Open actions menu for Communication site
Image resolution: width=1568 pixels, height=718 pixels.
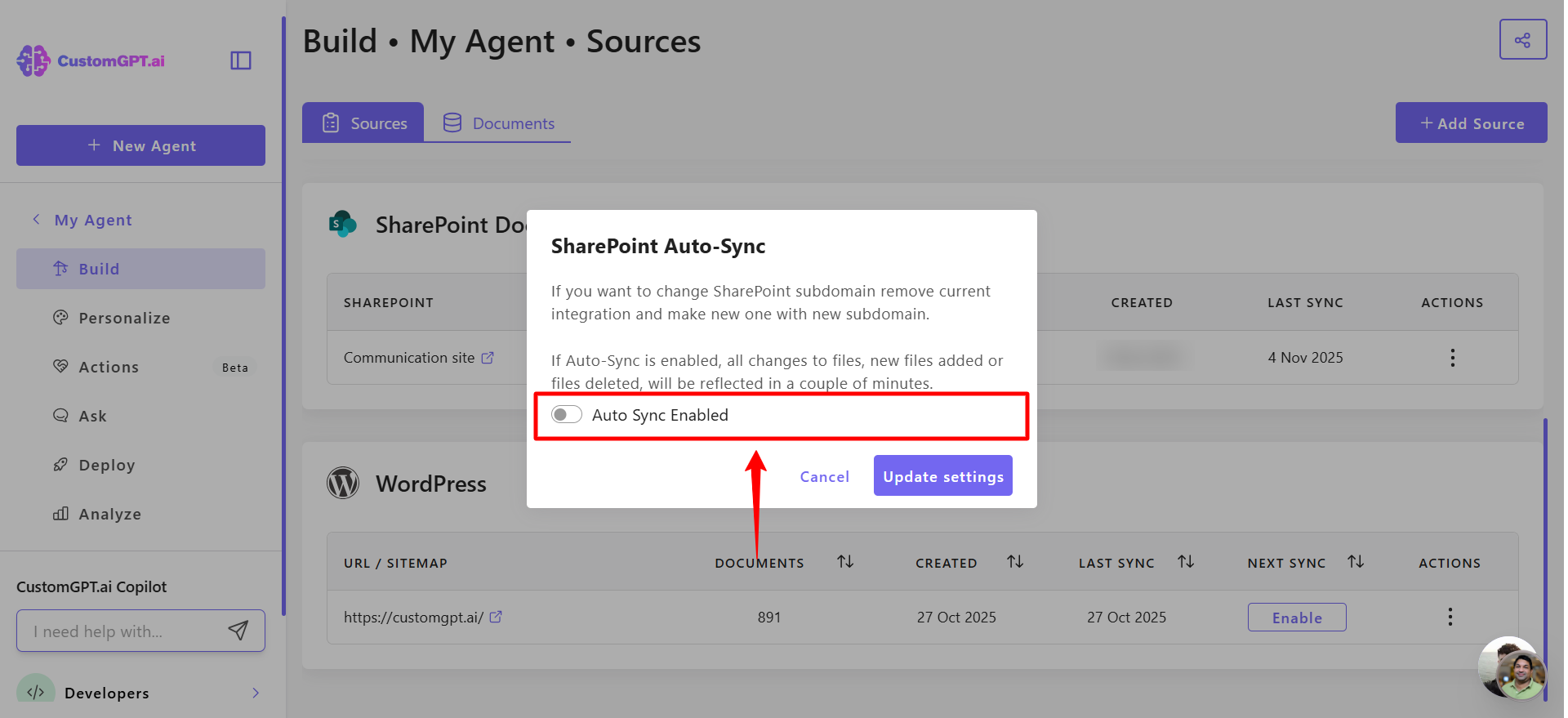click(1452, 357)
